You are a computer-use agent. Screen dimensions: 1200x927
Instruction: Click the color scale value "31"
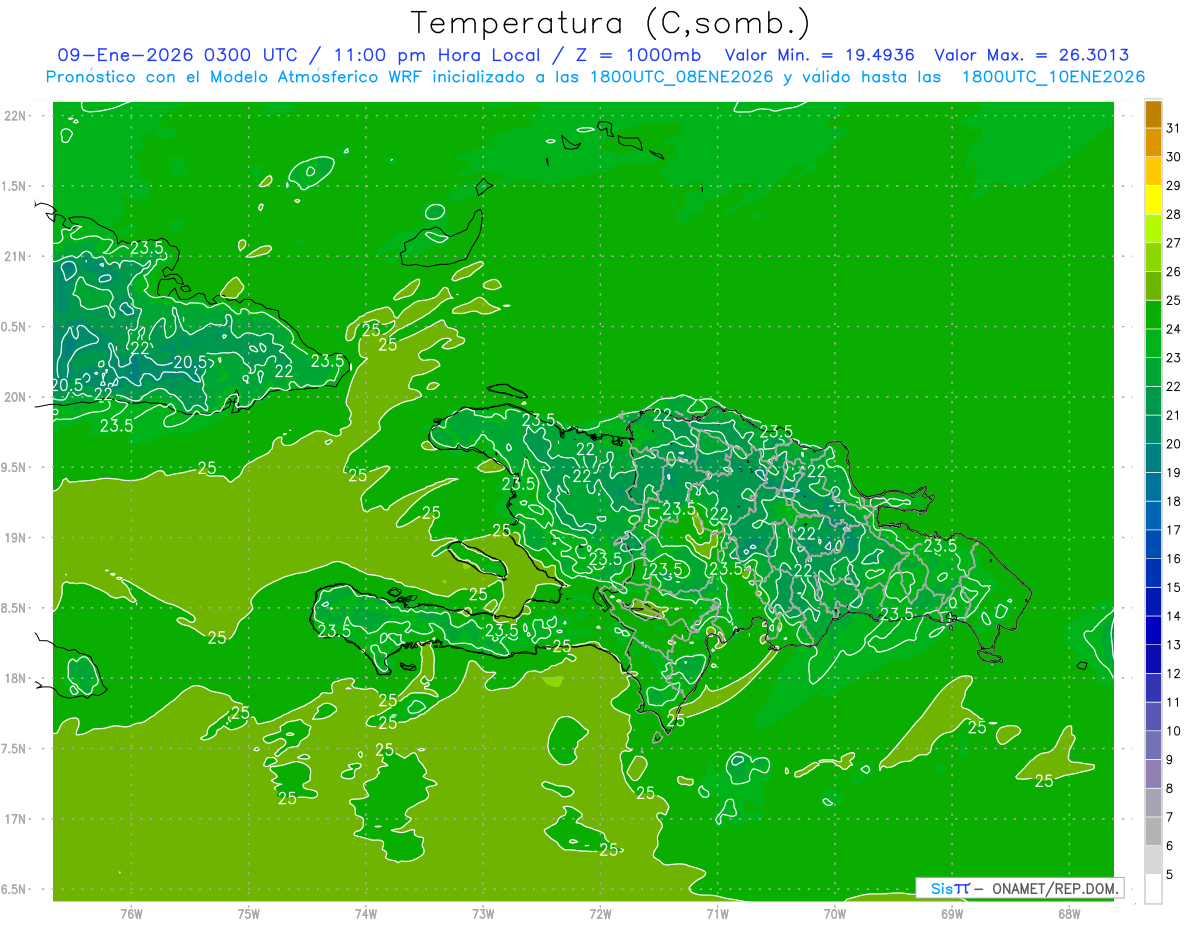pyautogui.click(x=1173, y=128)
